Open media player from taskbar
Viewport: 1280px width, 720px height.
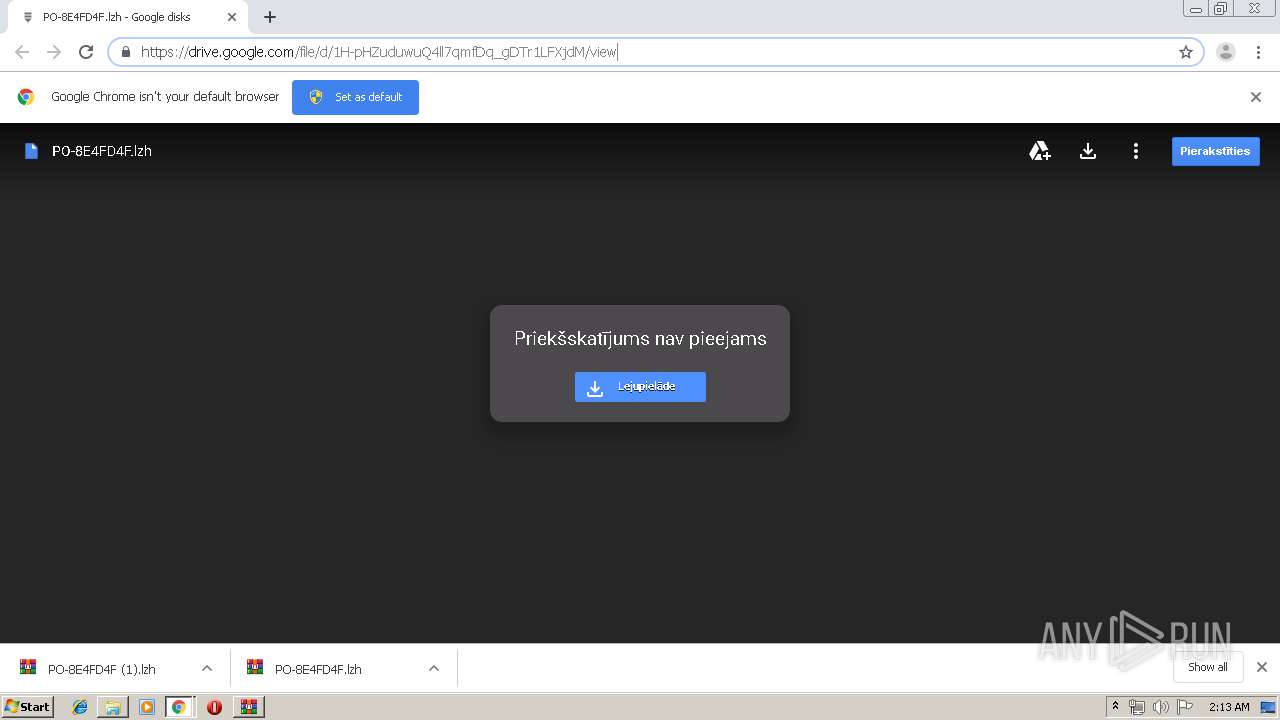146,707
